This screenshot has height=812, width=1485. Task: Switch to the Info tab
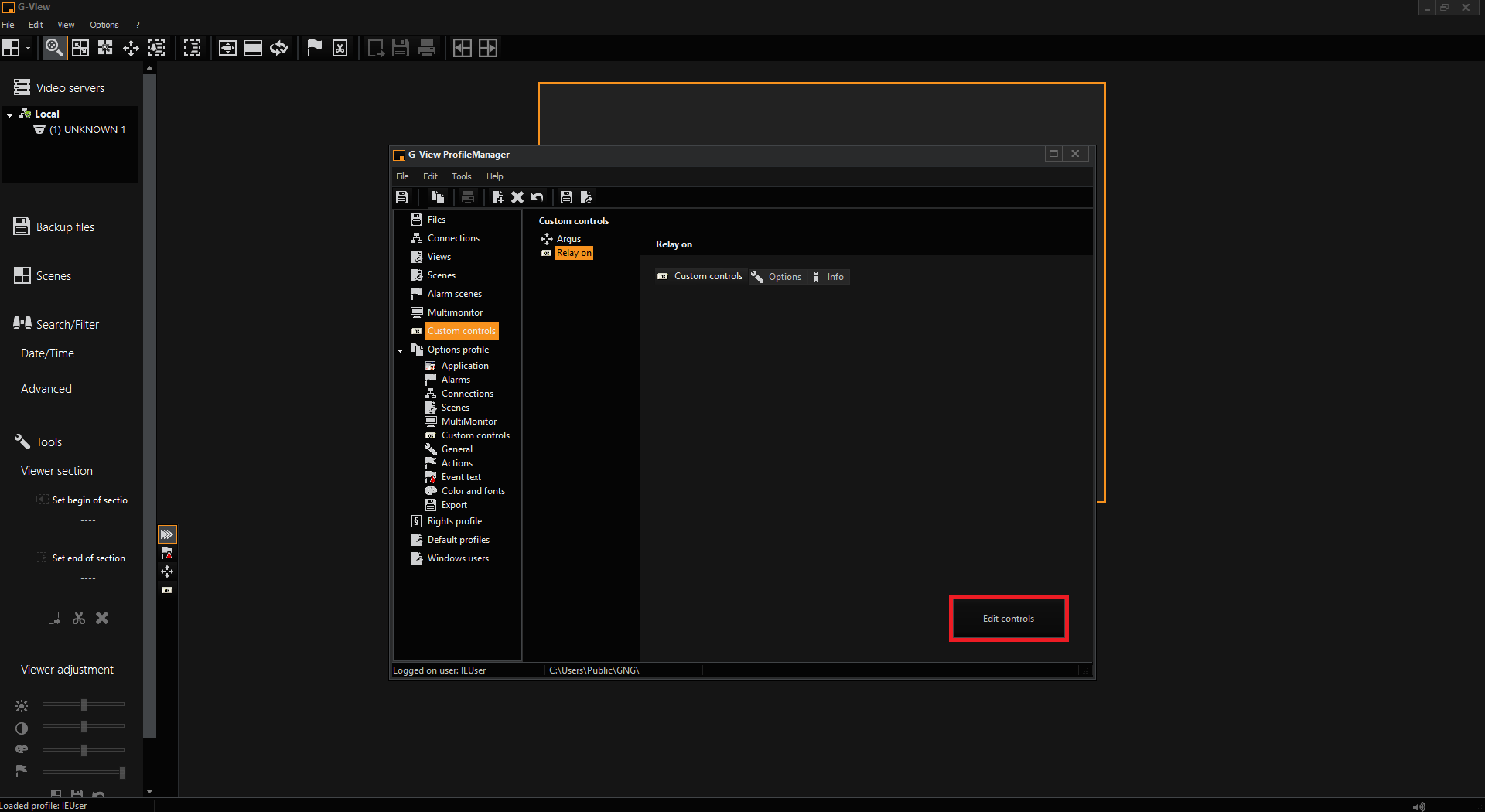pyautogui.click(x=829, y=277)
